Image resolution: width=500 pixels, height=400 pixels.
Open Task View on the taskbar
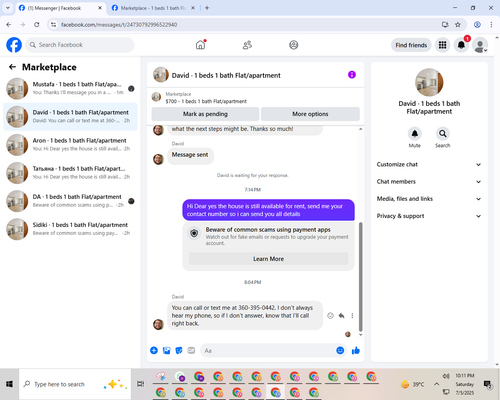(x=141, y=384)
